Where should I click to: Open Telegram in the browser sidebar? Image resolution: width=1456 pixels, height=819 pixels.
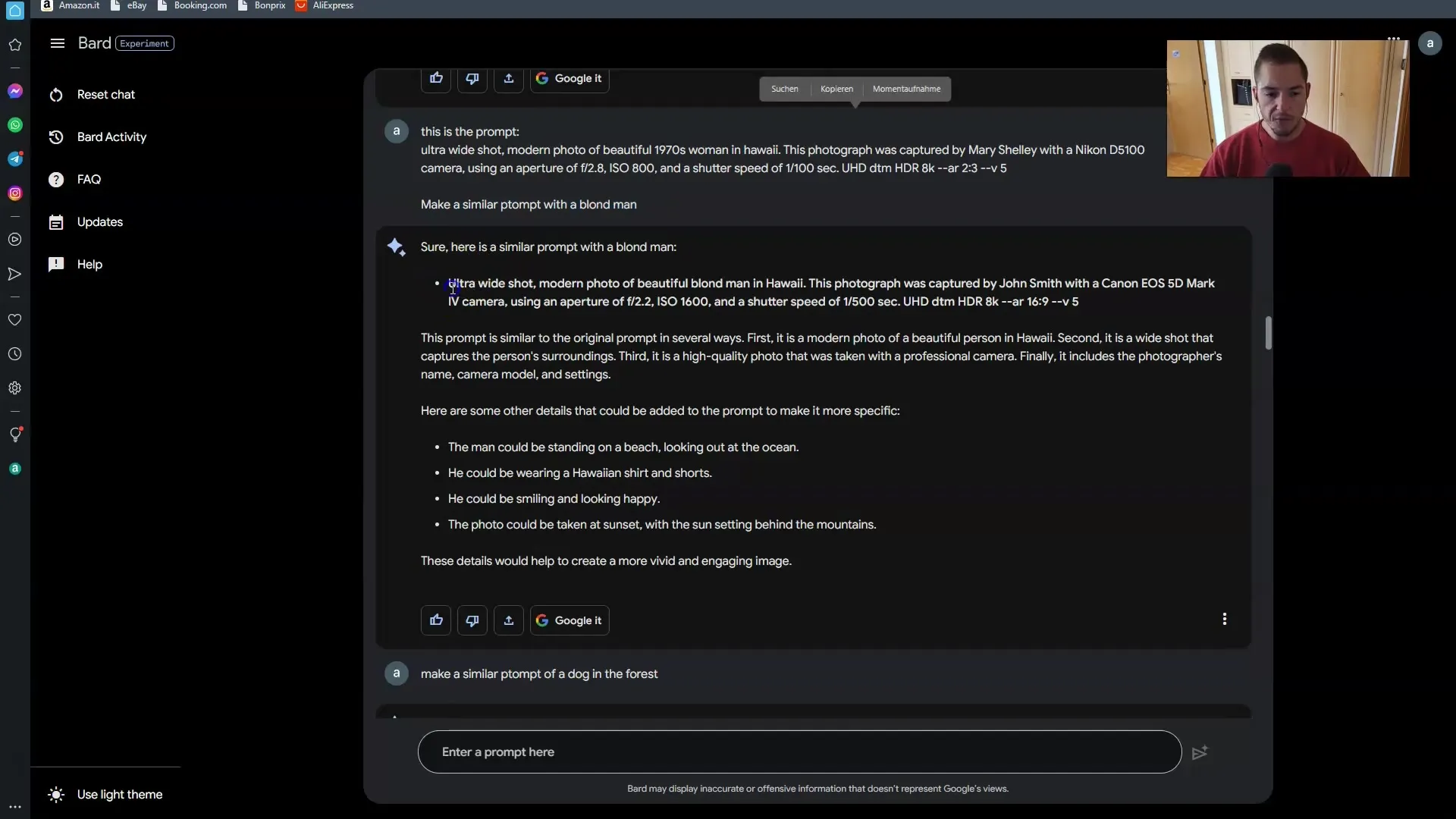[15, 159]
